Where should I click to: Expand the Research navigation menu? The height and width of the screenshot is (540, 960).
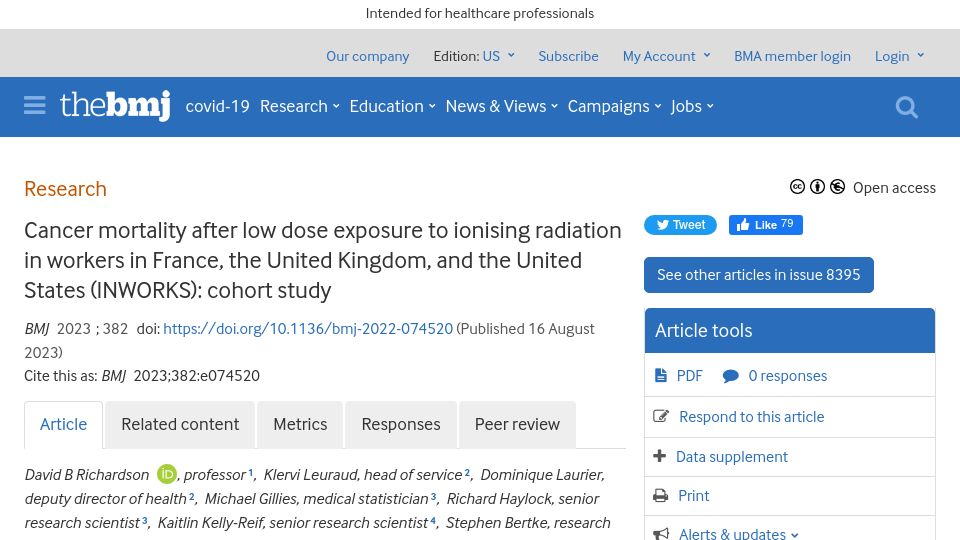pyautogui.click(x=299, y=106)
